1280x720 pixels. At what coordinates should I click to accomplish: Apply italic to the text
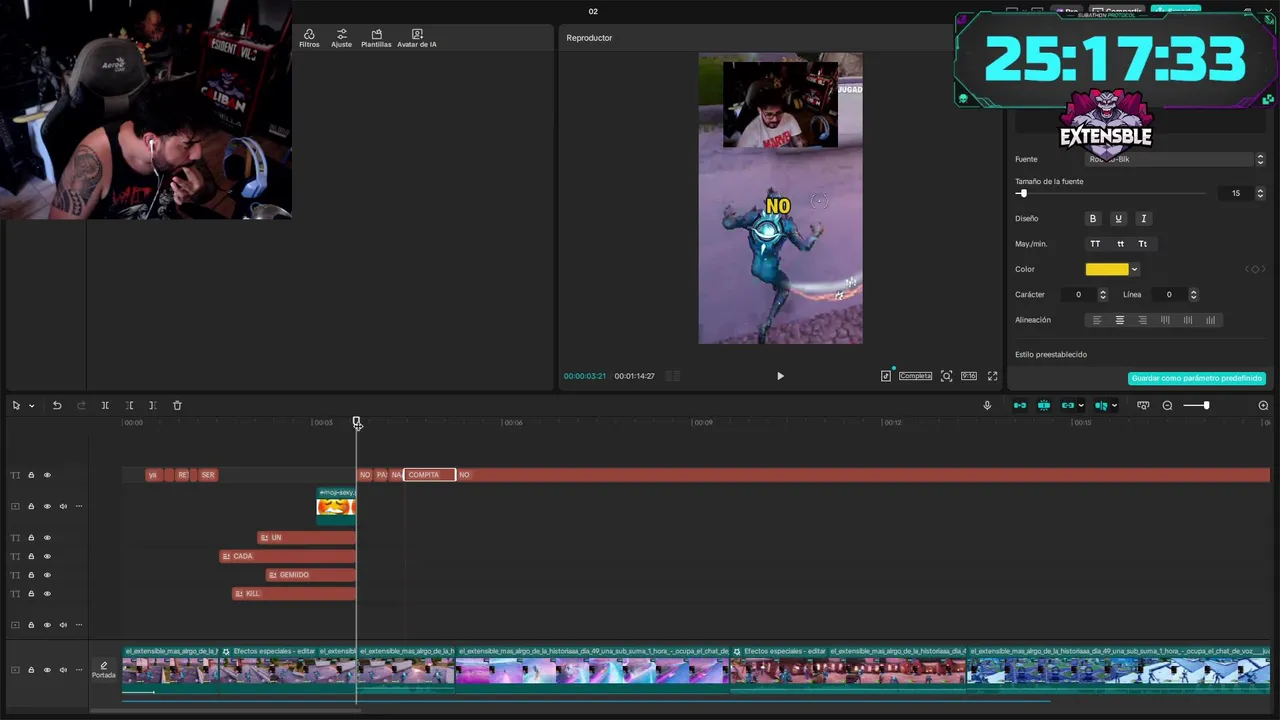coord(1143,218)
